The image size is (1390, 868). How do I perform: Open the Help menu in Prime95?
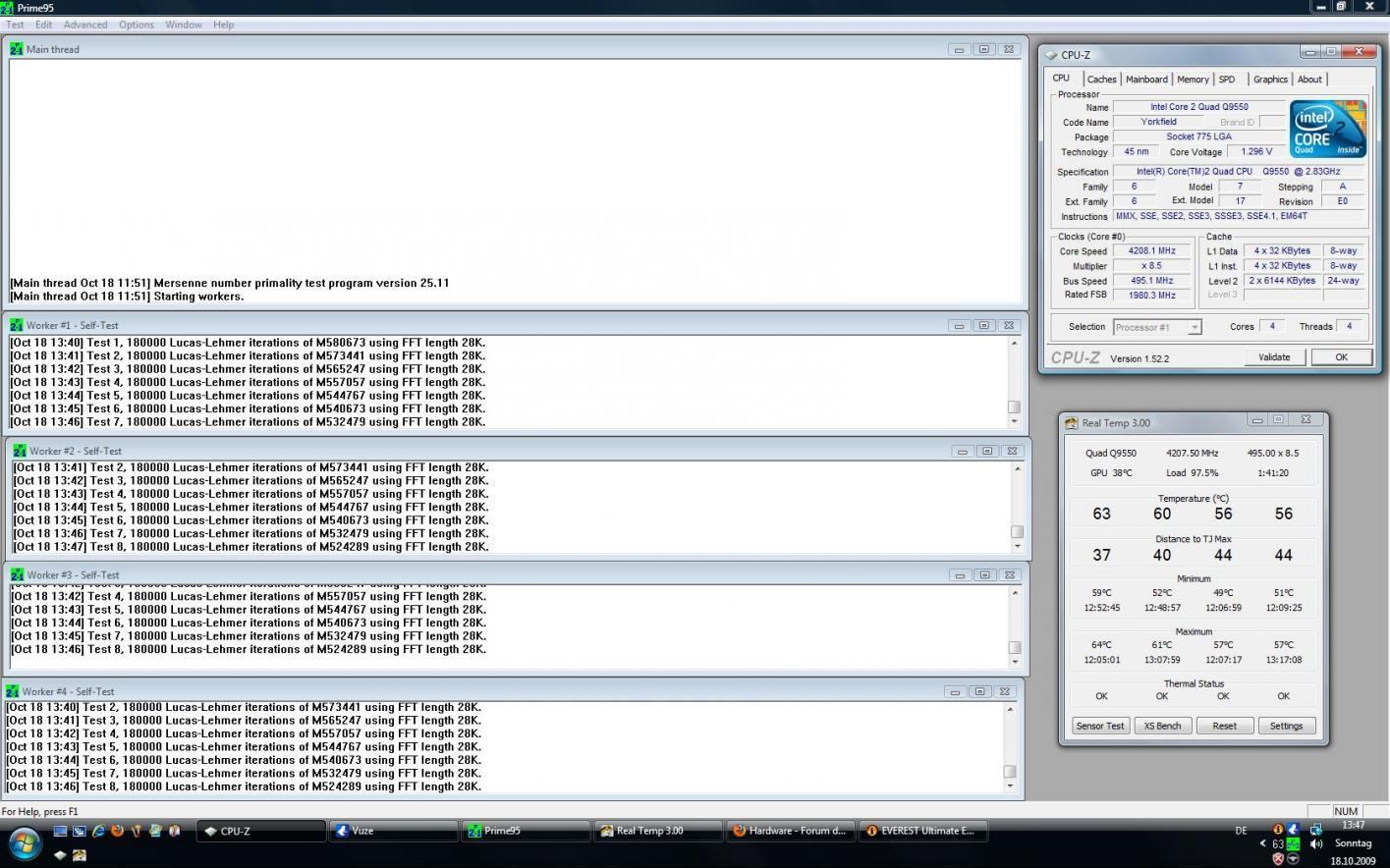coord(224,25)
